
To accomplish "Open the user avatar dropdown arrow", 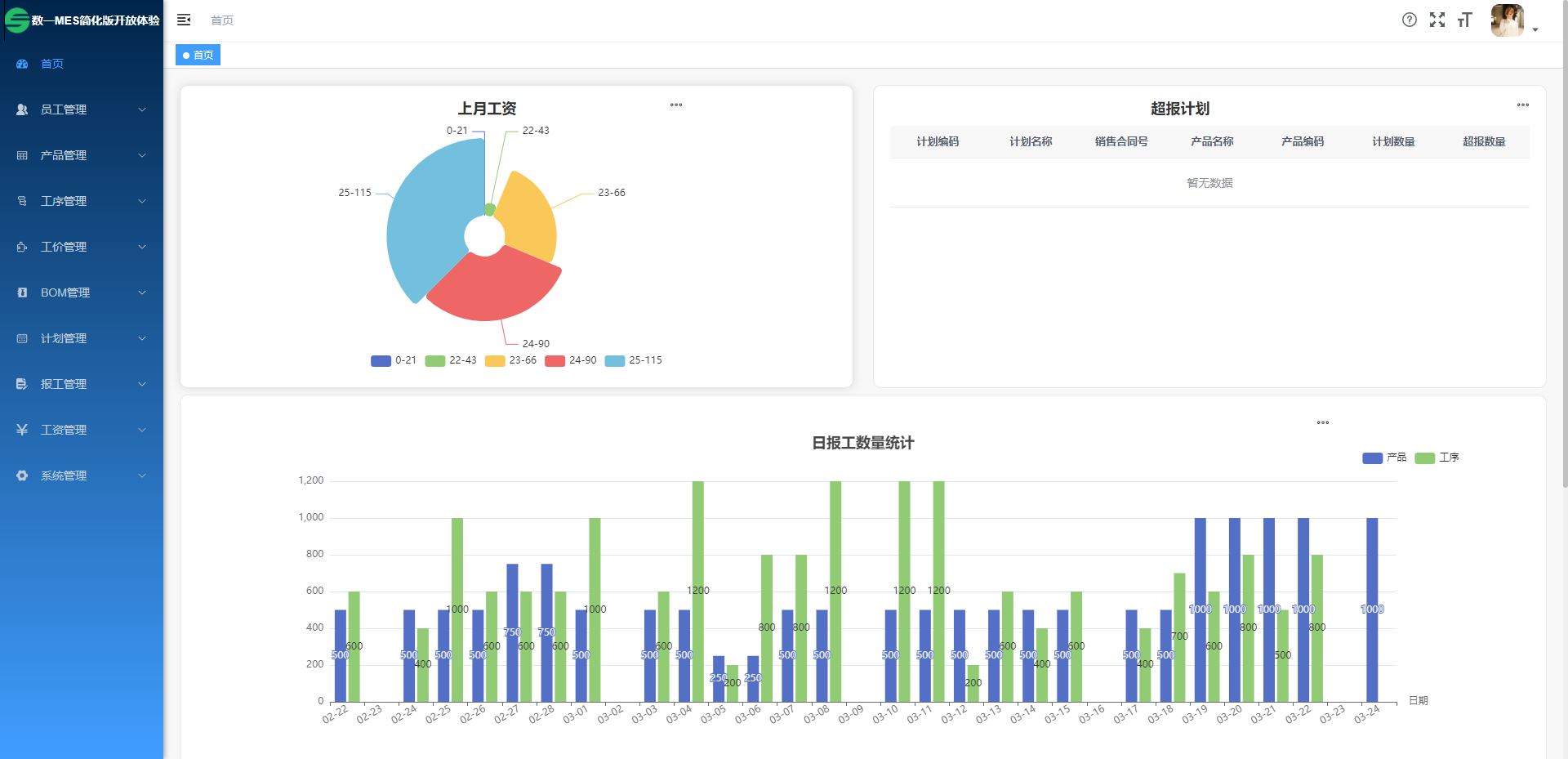I will [1535, 29].
